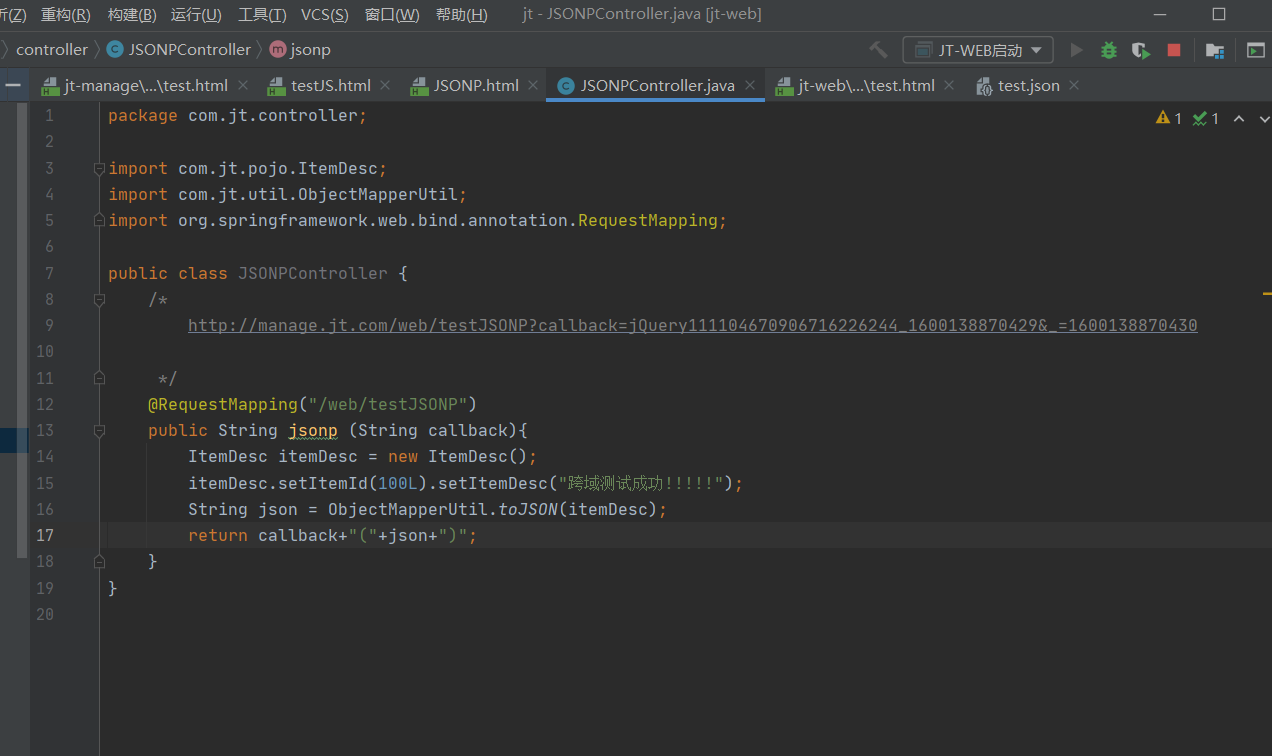Image resolution: width=1272 pixels, height=756 pixels.
Task: Click the yellow warning stripe on right scrollbar
Action: (x=1267, y=295)
